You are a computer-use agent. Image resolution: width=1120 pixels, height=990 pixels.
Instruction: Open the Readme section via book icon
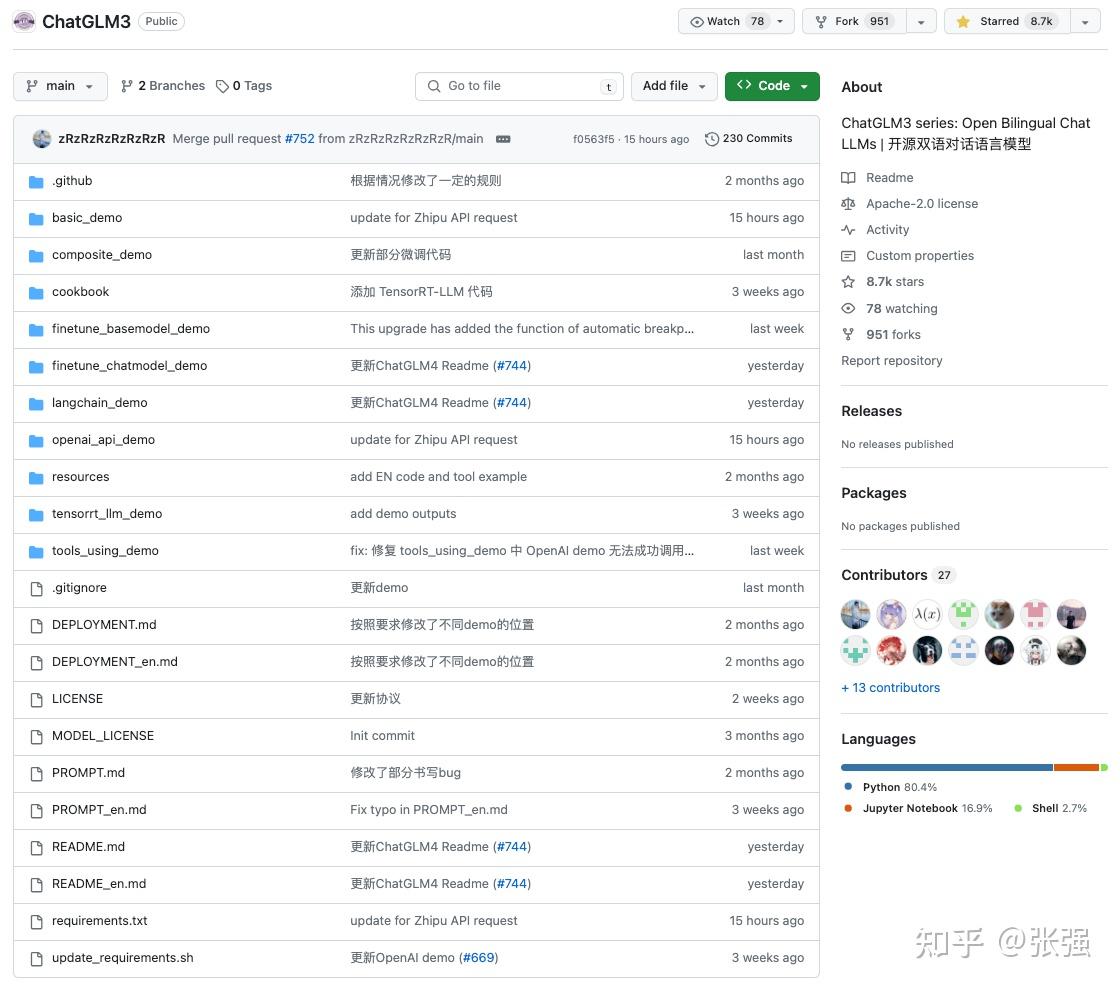849,177
